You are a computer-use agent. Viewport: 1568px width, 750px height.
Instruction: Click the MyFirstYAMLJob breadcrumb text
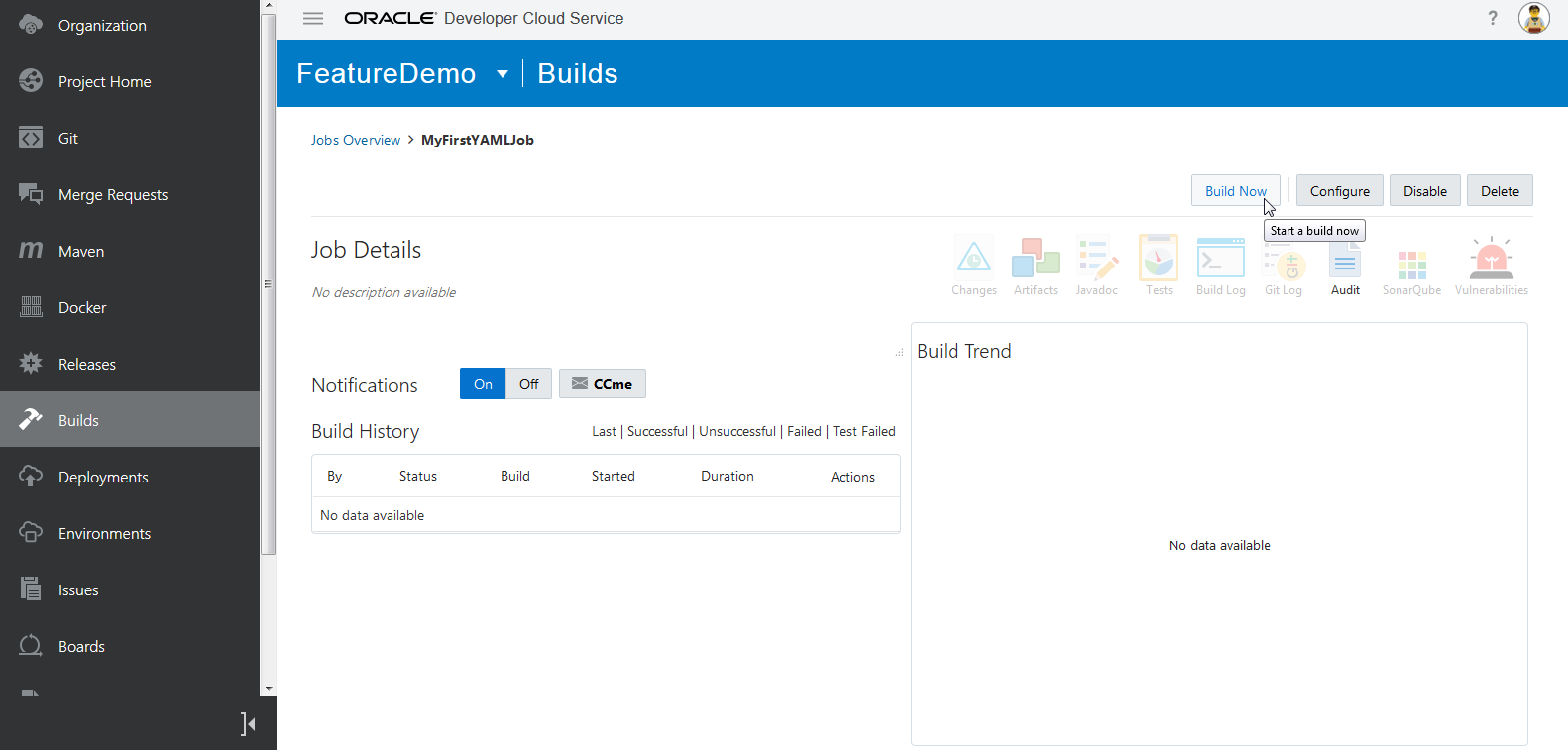[x=478, y=140]
